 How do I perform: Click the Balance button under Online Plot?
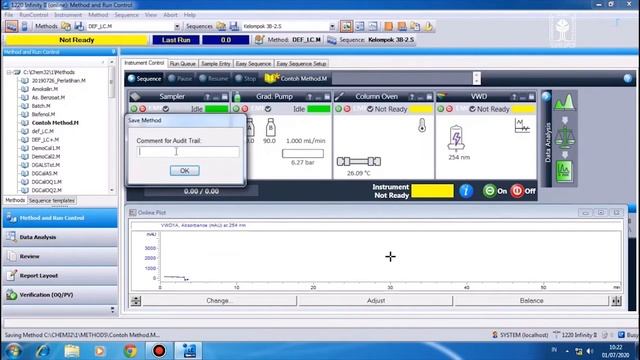click(531, 301)
